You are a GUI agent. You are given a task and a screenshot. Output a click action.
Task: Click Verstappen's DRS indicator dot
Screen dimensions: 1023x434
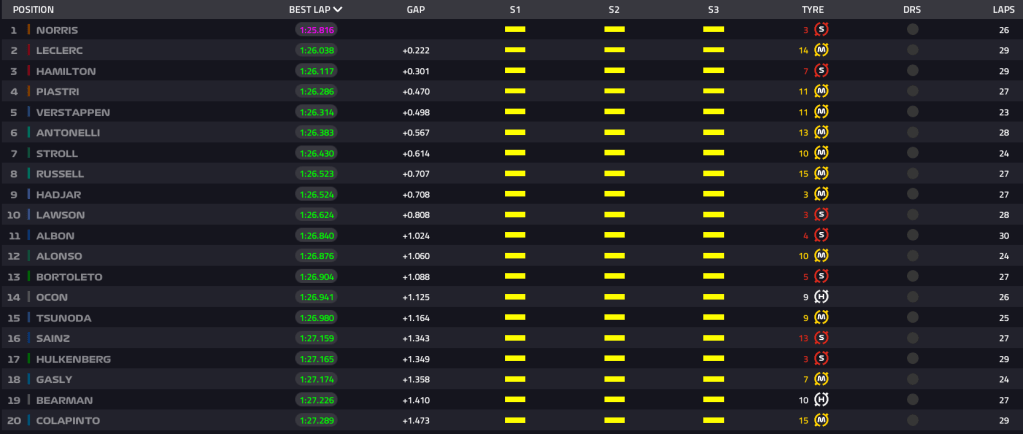[x=912, y=112]
